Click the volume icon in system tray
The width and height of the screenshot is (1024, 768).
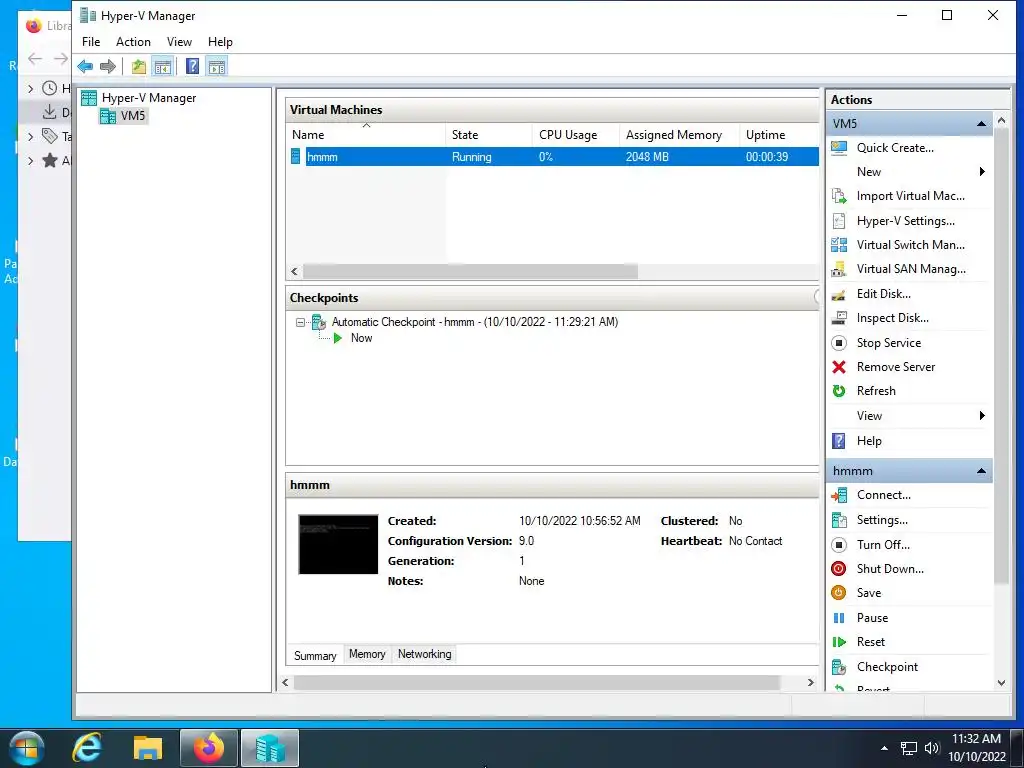pos(931,748)
